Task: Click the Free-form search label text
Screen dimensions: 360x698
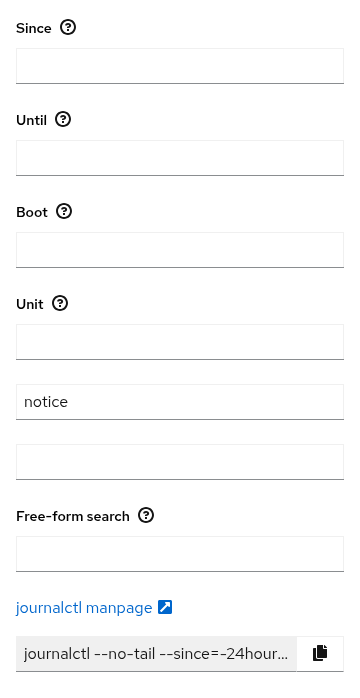Action: pyautogui.click(x=73, y=516)
